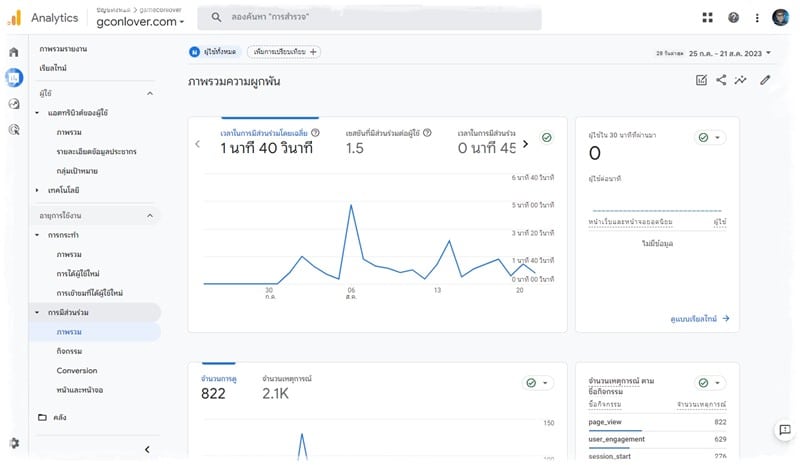Image resolution: width=800 pixels, height=465 pixels.
Task: Click the page_view event row
Action: point(657,422)
